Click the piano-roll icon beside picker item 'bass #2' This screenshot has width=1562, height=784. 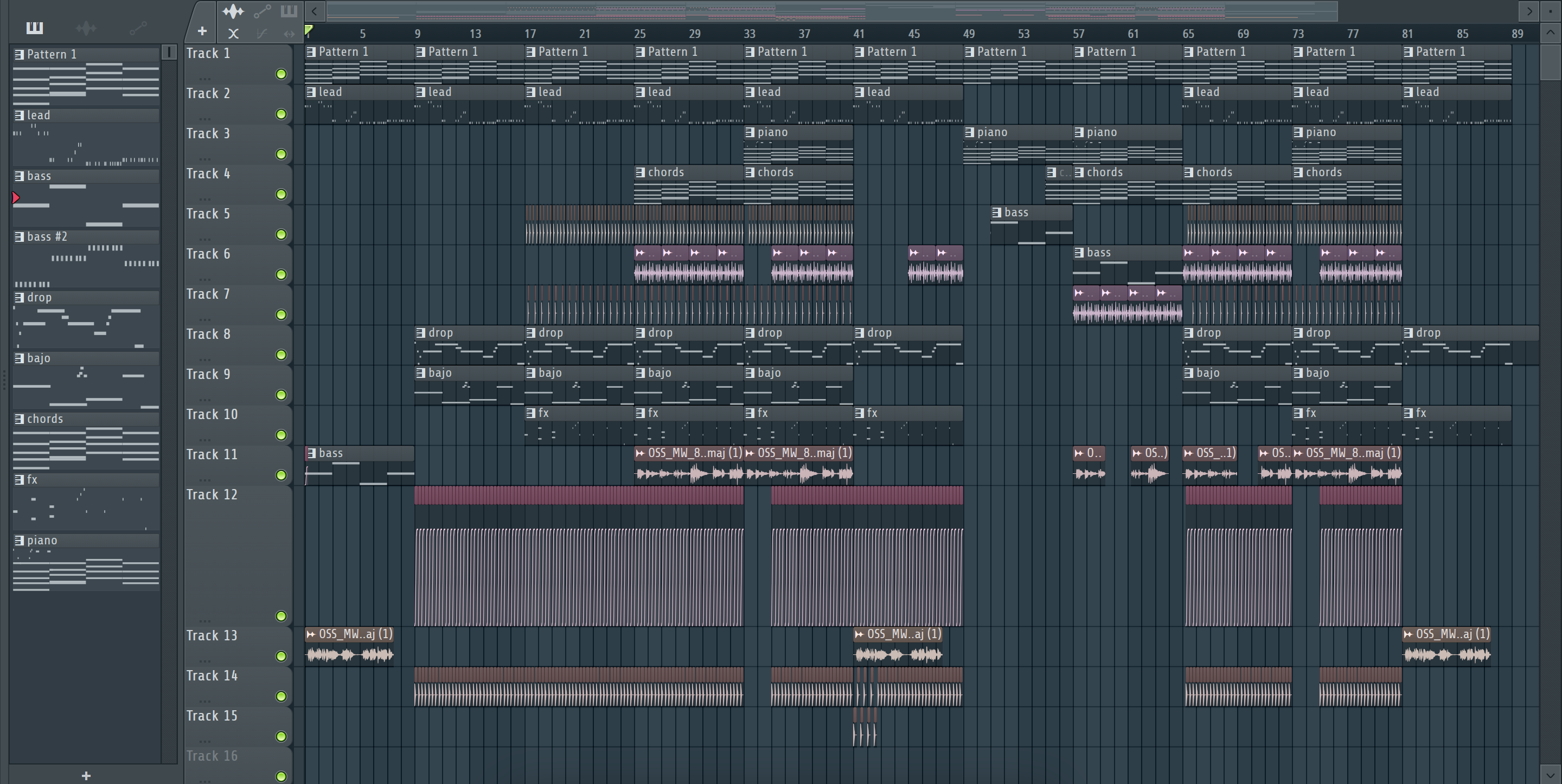coord(20,237)
